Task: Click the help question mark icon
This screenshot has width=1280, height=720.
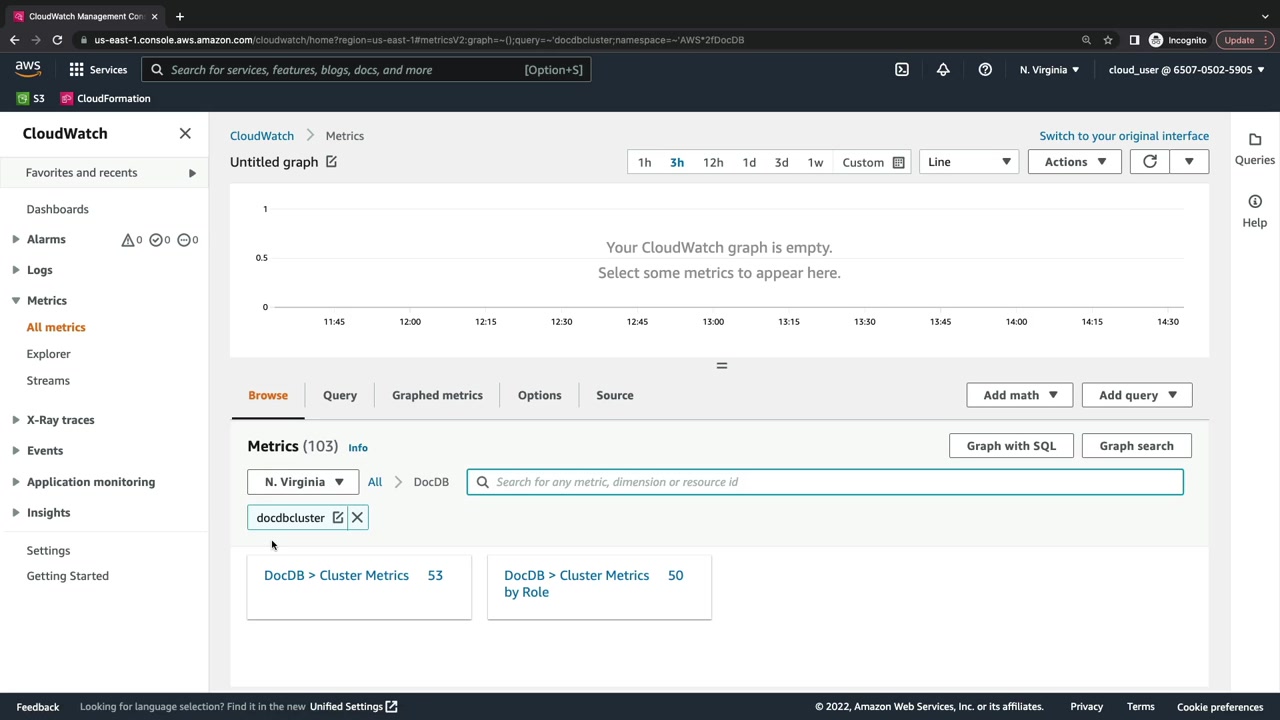Action: click(985, 70)
